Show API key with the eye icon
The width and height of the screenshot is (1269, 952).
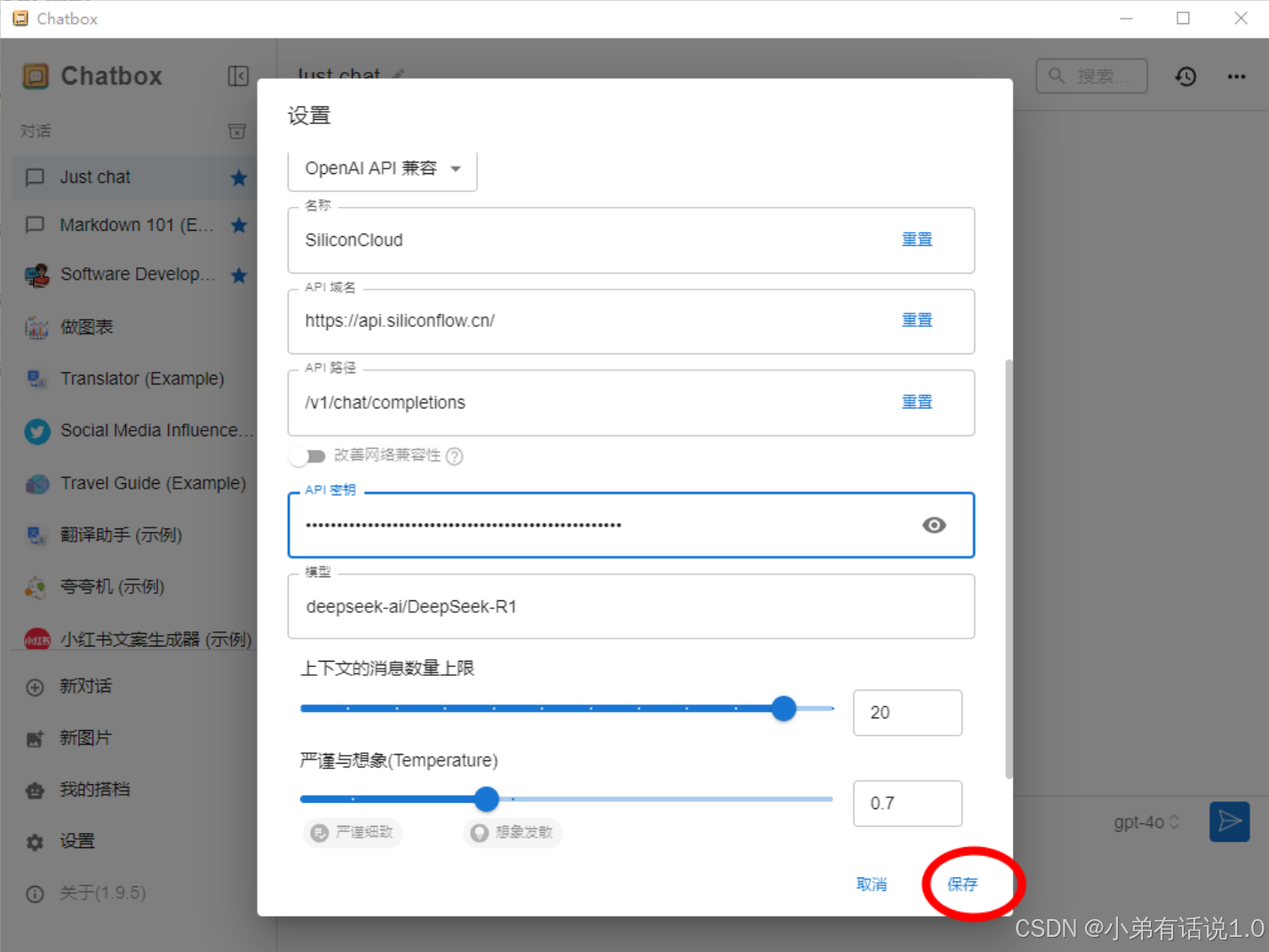(x=934, y=525)
